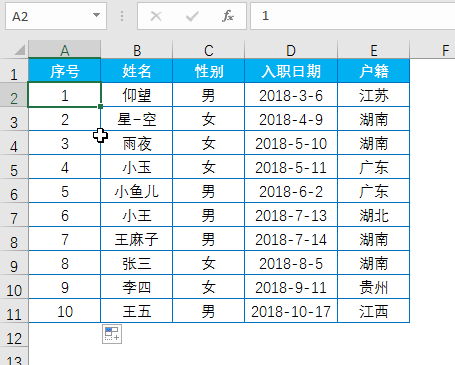Select row 12 header
Viewport: 455px width, 365px height.
(x=14, y=335)
